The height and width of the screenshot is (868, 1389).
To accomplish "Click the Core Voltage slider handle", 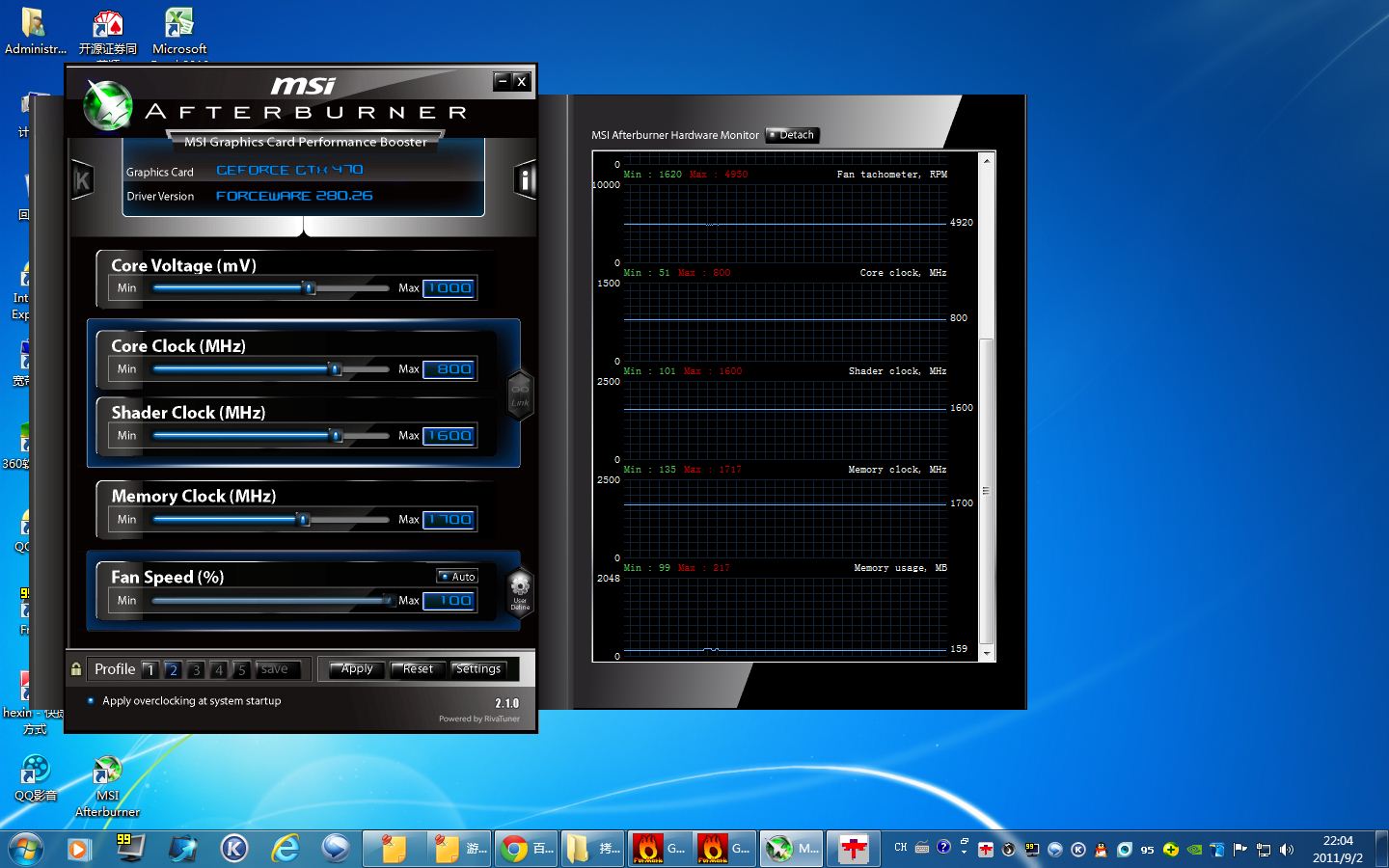I will (x=309, y=287).
